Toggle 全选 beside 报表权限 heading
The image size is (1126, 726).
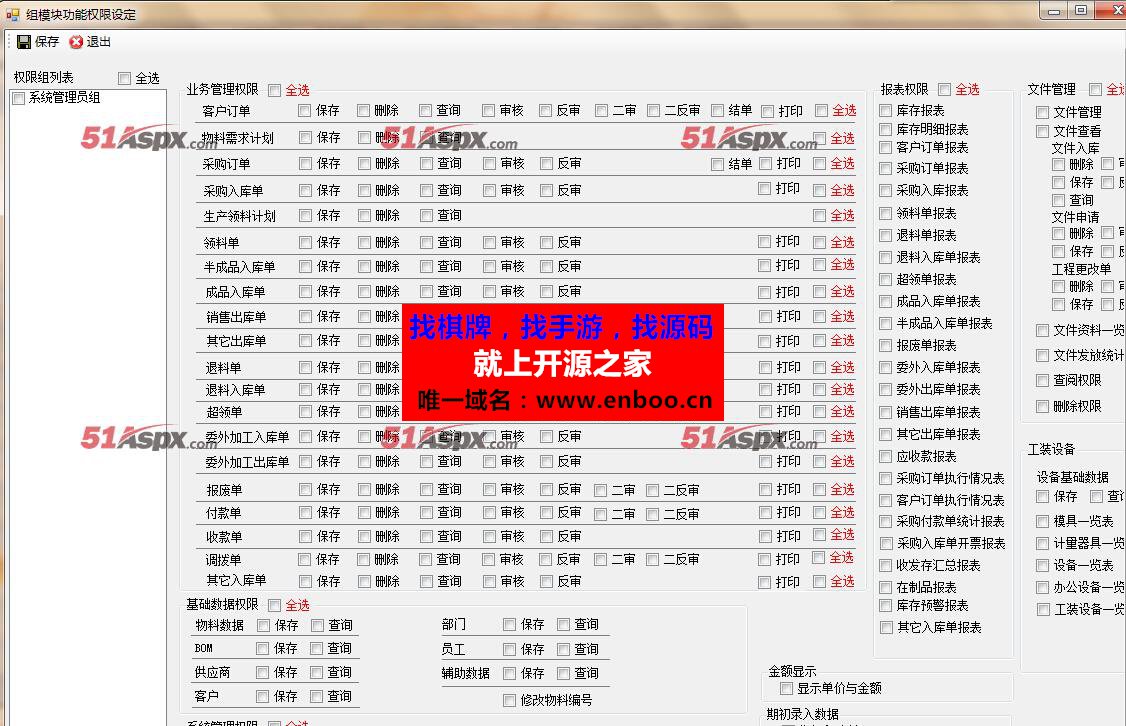point(945,90)
